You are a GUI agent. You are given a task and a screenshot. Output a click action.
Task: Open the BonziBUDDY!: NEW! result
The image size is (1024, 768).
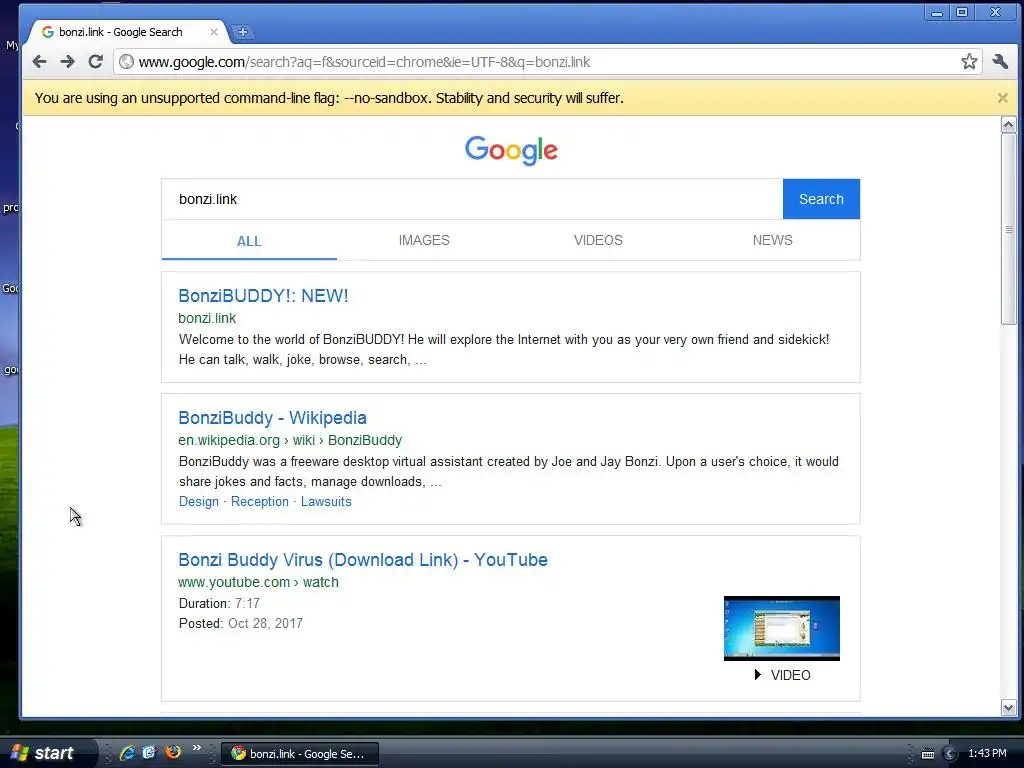(x=263, y=296)
